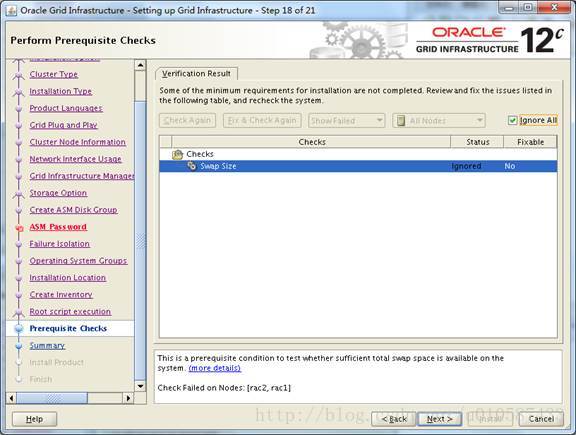The width and height of the screenshot is (576, 435).
Task: Click the ASM Password red step marker
Action: click(x=19, y=228)
